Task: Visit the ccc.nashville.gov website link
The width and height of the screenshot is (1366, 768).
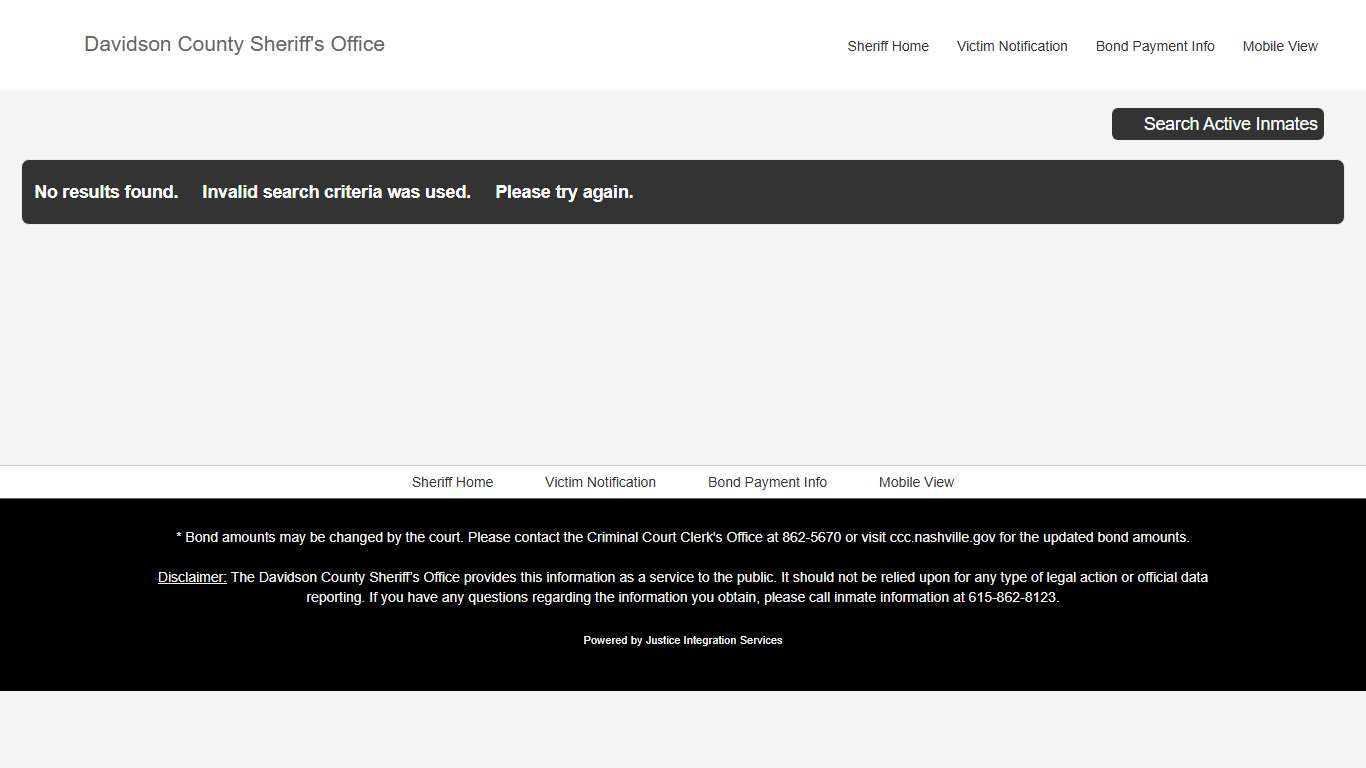Action: (x=941, y=537)
